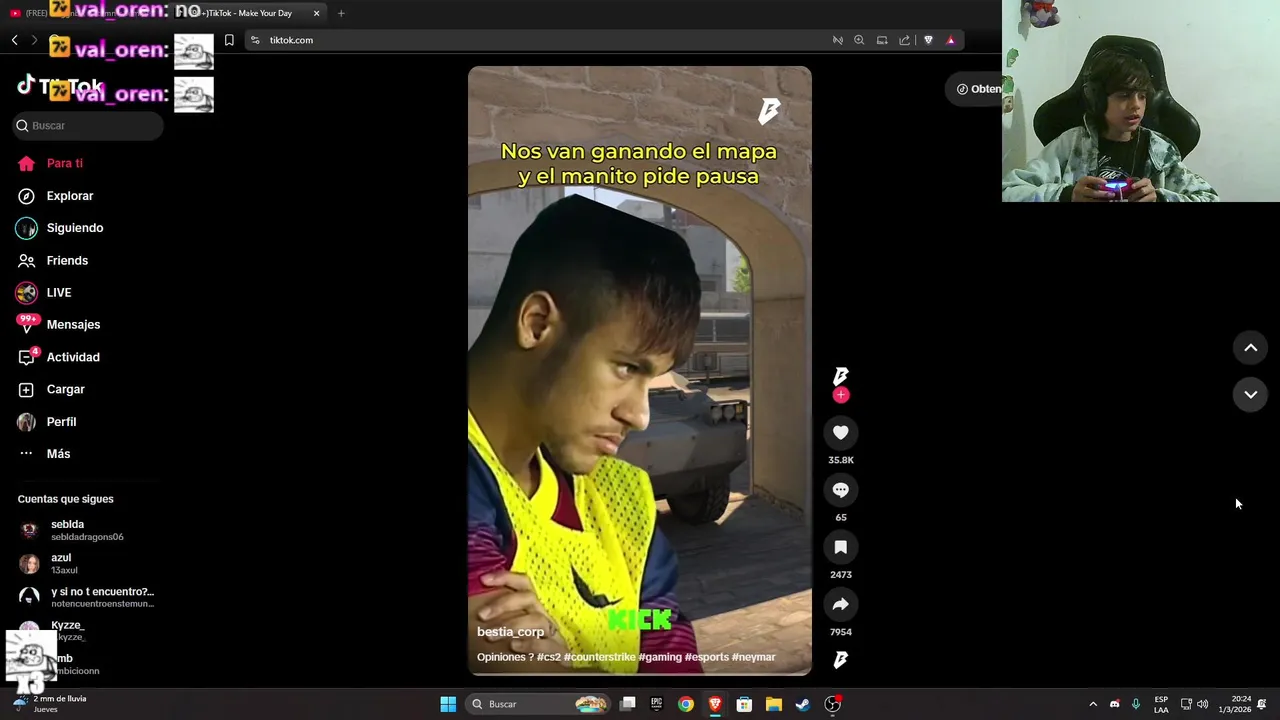Viewport: 1280px width, 720px height.
Task: Open Brave Shields lion icon
Action: tap(928, 40)
